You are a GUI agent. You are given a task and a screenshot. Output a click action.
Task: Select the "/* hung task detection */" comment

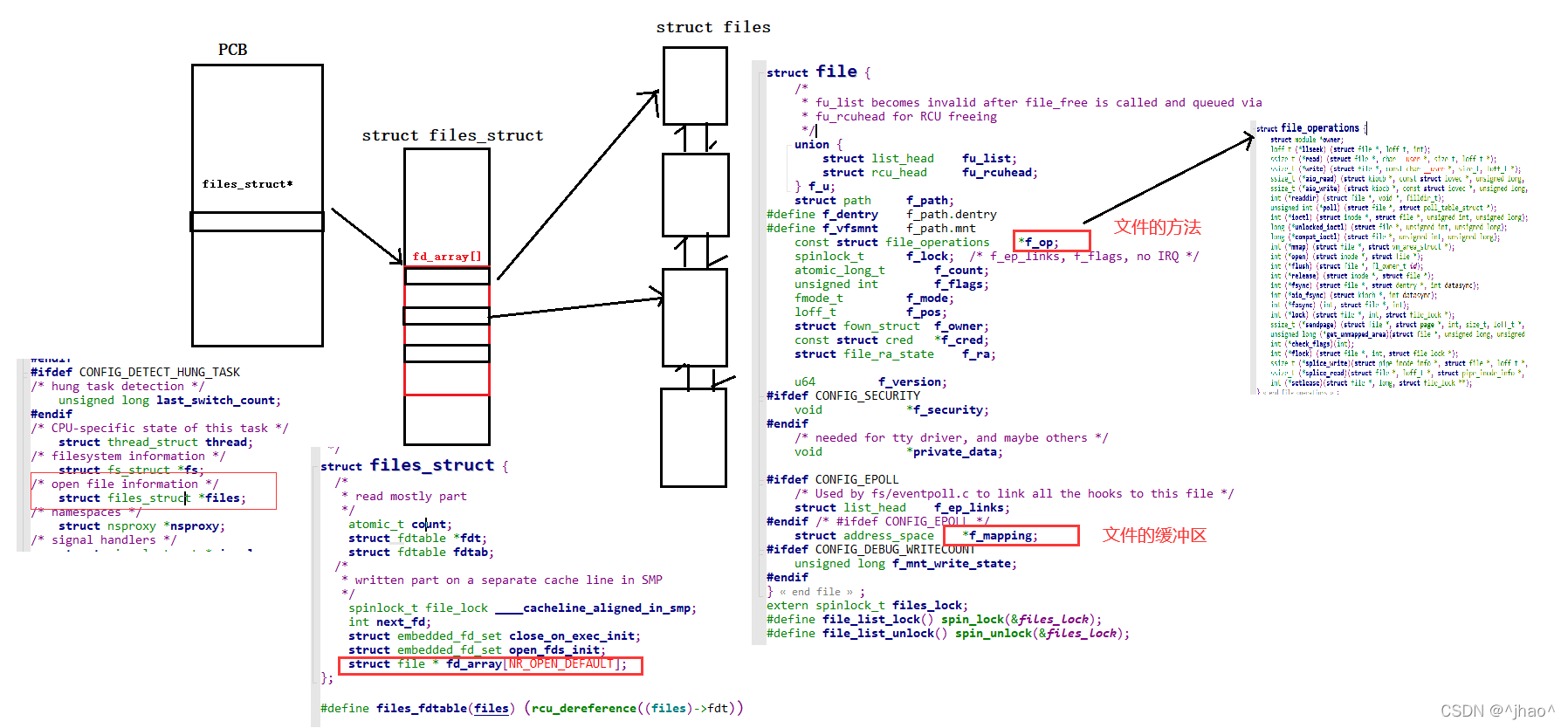(118, 386)
